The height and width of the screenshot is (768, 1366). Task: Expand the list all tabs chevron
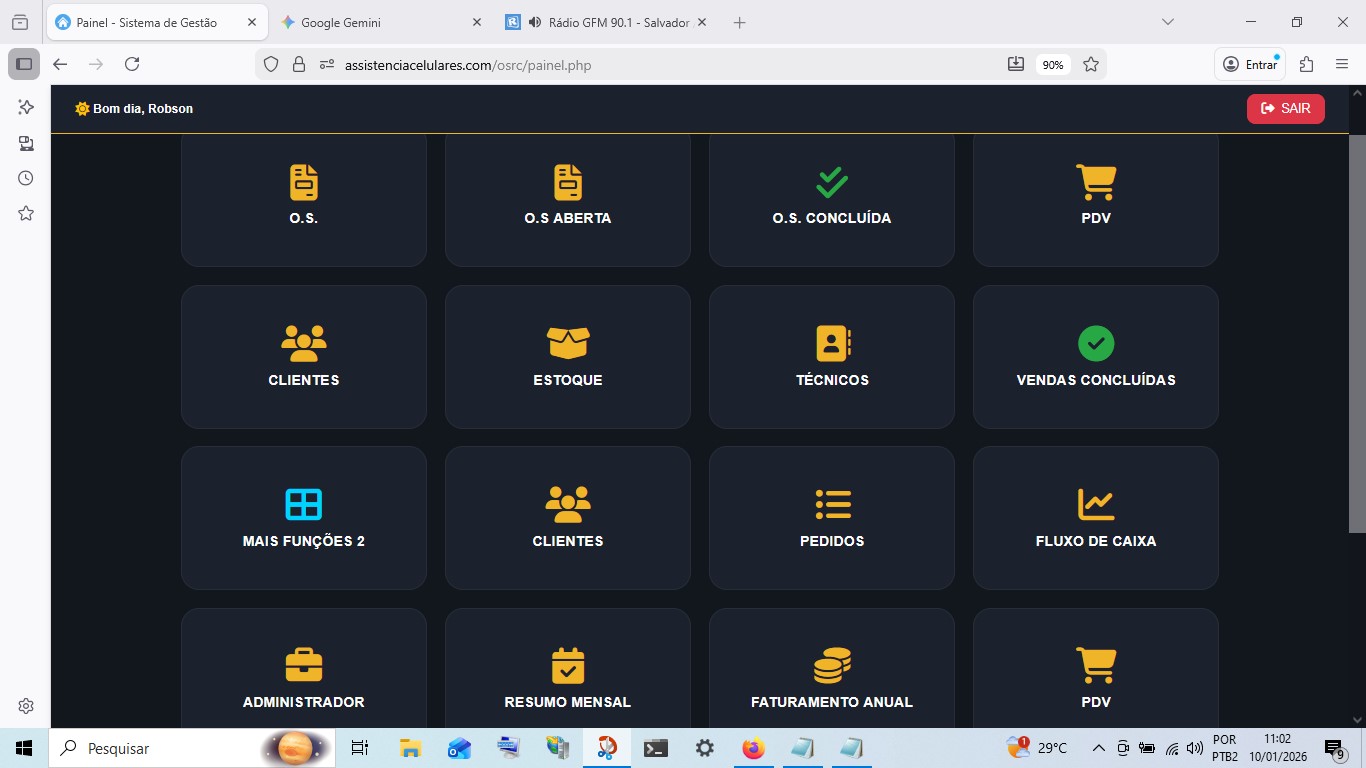(1167, 22)
